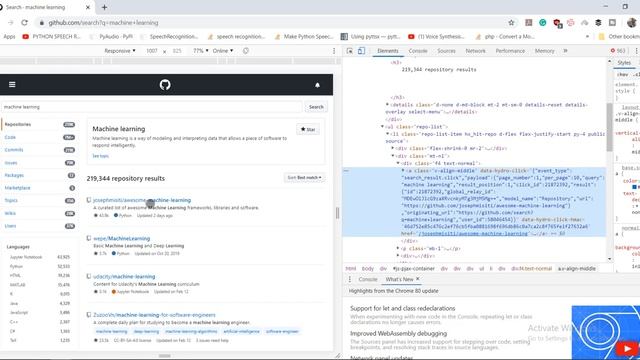Close the What's New drawer tab
Viewport: 640px width, 360px height.
click(418, 279)
